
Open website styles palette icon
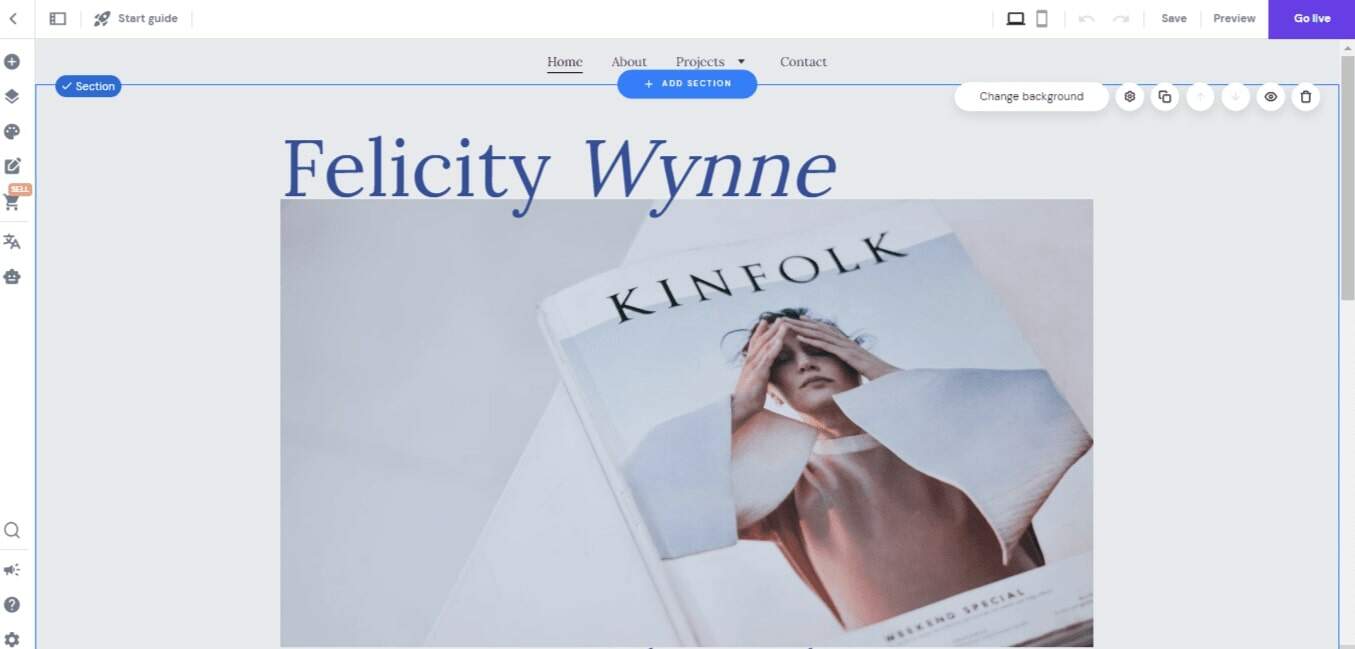pos(12,132)
